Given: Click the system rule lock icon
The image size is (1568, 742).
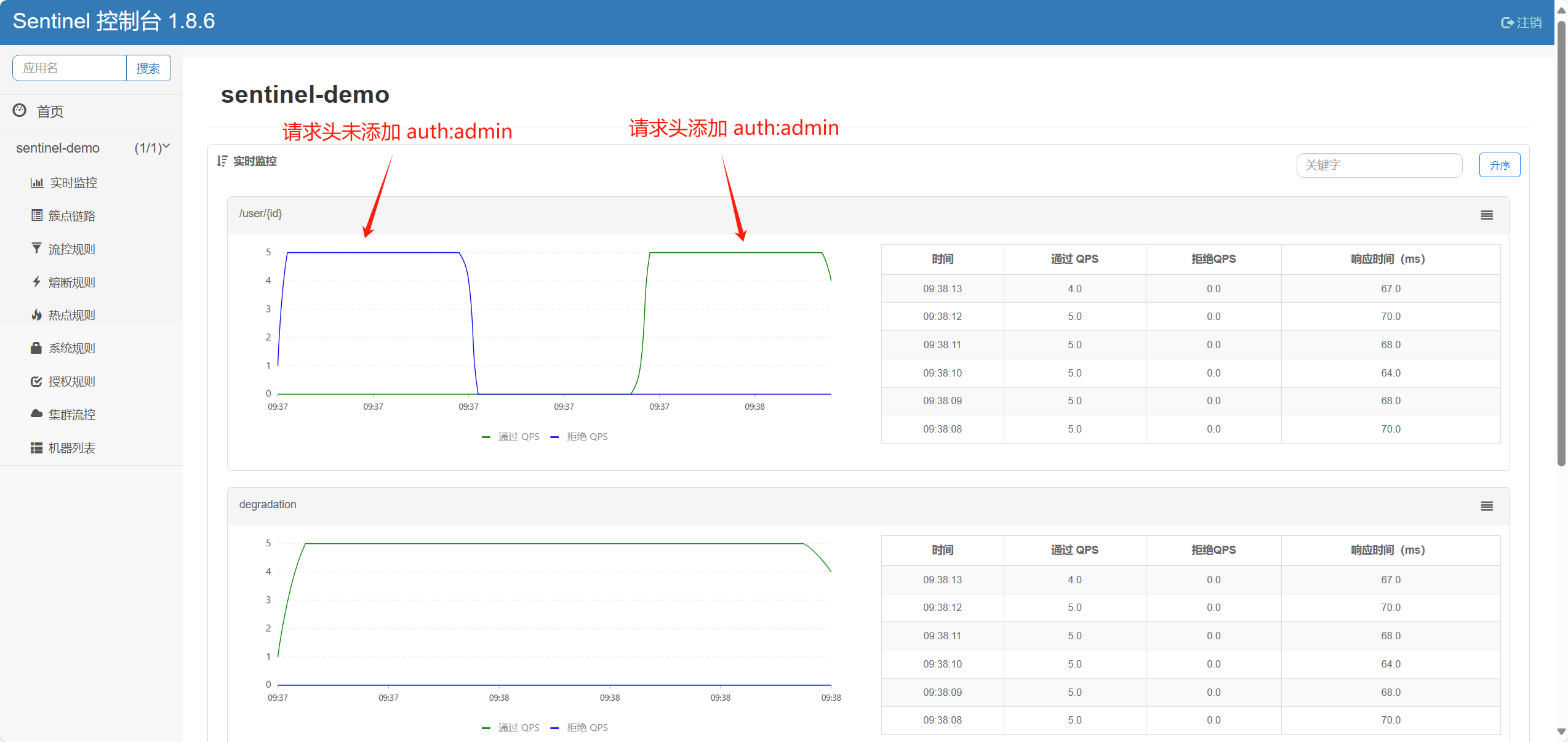Looking at the screenshot, I should (x=37, y=348).
